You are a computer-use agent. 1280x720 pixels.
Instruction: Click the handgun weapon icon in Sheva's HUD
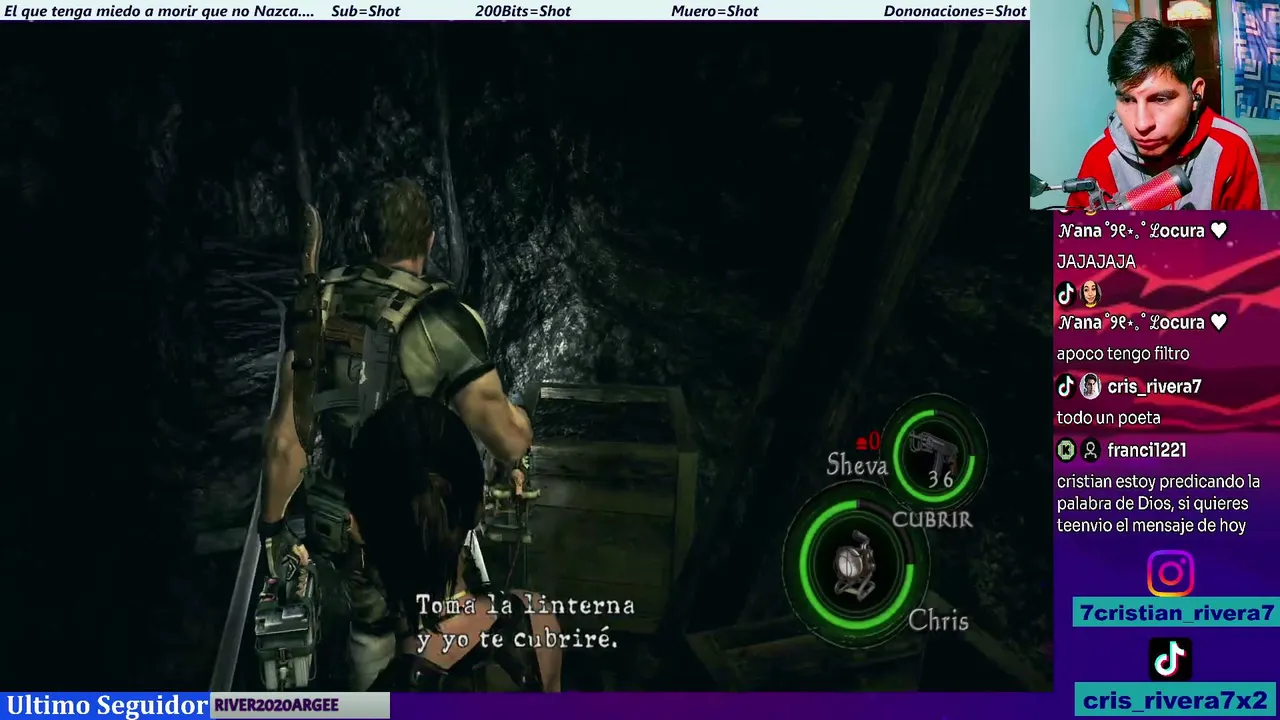[933, 449]
